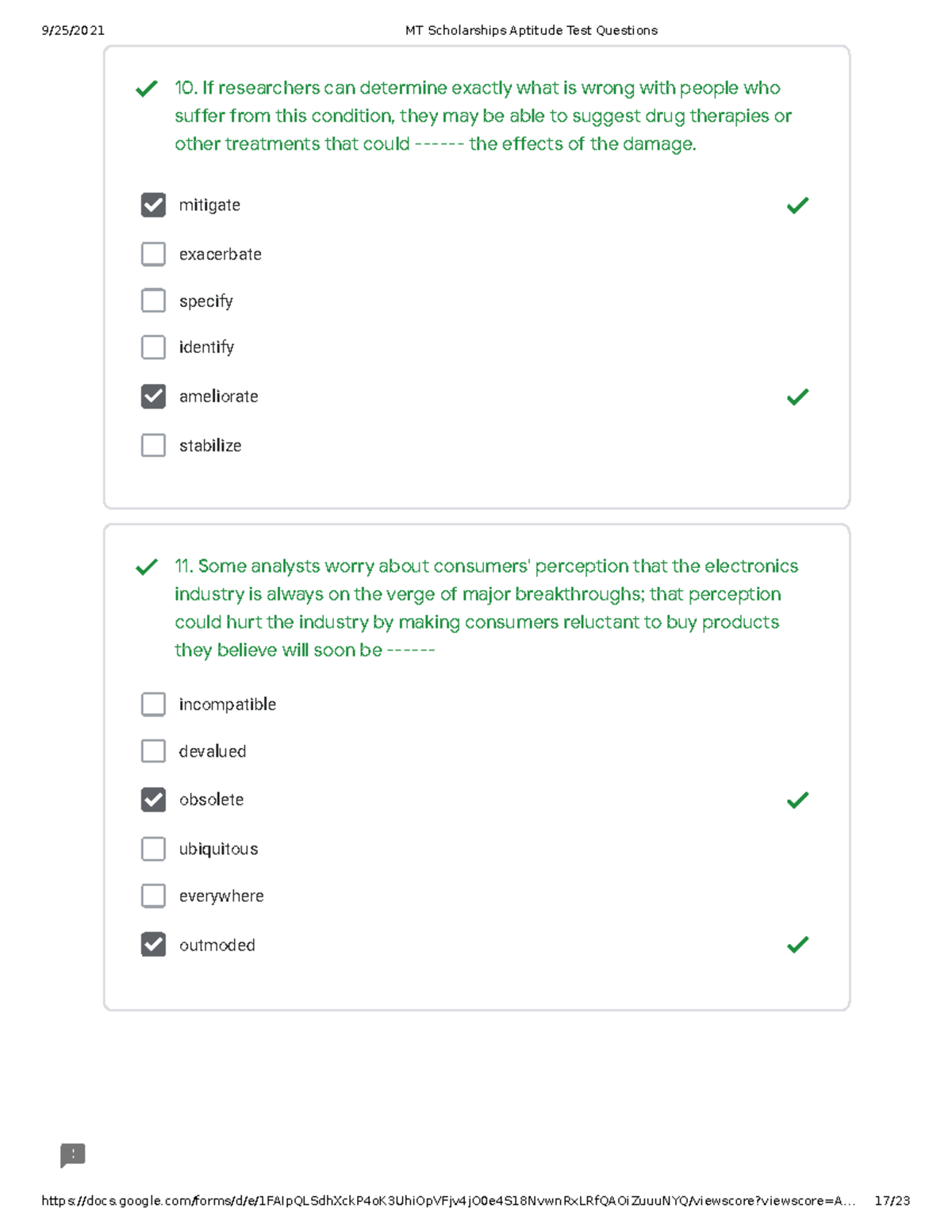Click the green check next to ameliorate

tap(797, 397)
